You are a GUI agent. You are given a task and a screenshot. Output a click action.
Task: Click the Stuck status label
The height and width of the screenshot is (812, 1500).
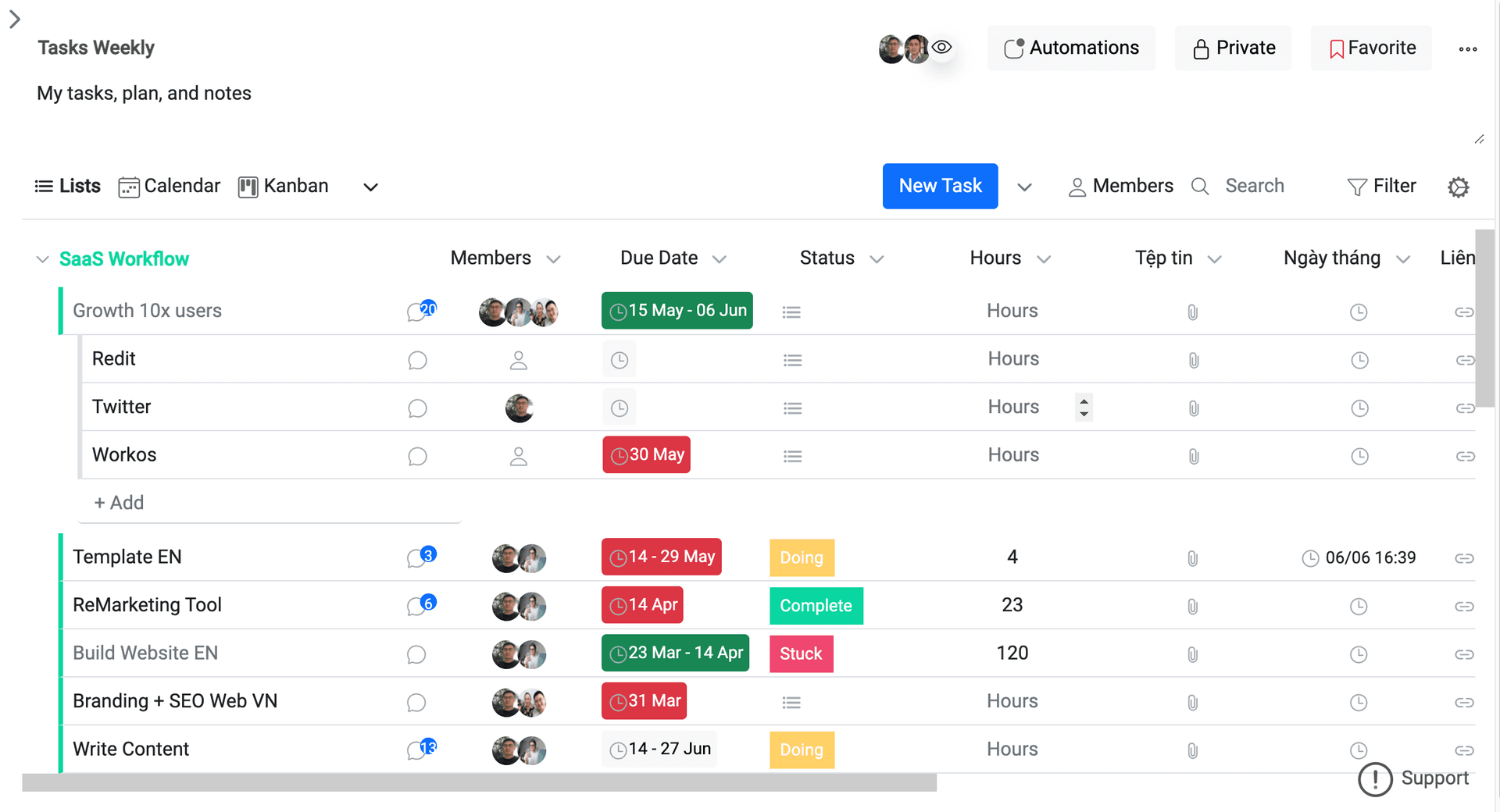[801, 654]
